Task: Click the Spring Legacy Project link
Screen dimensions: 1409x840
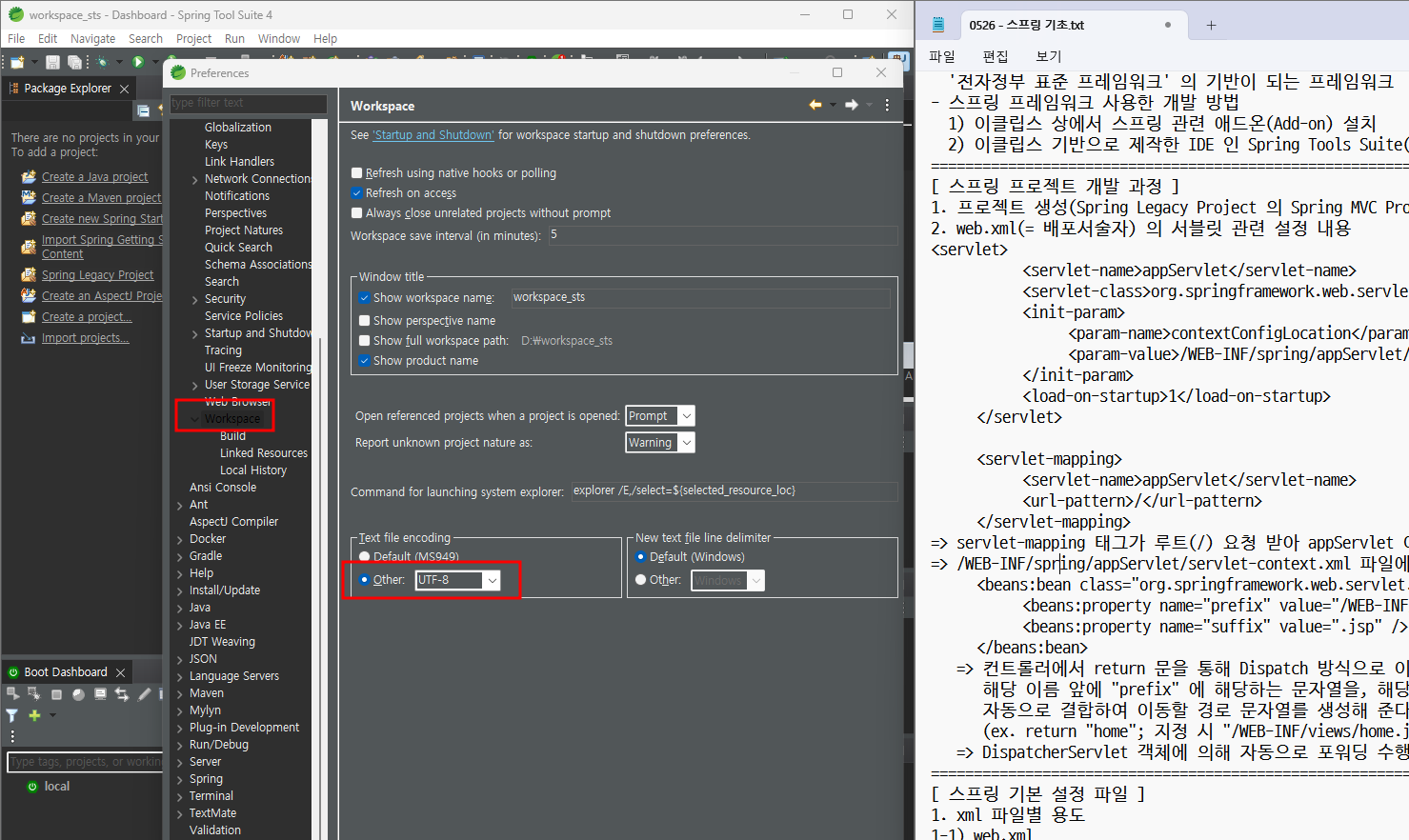Action: pyautogui.click(x=97, y=275)
